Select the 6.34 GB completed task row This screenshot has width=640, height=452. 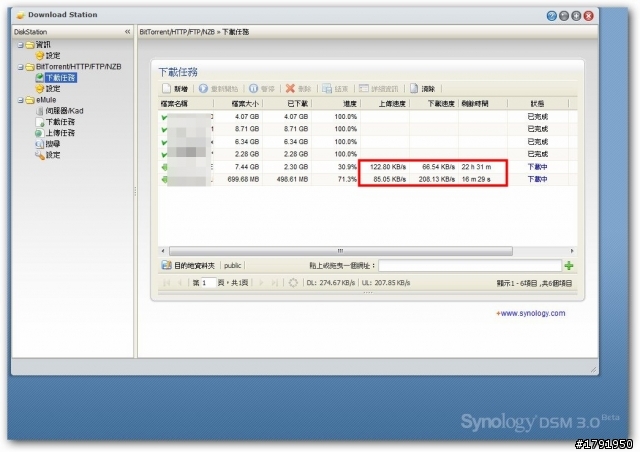[367, 142]
